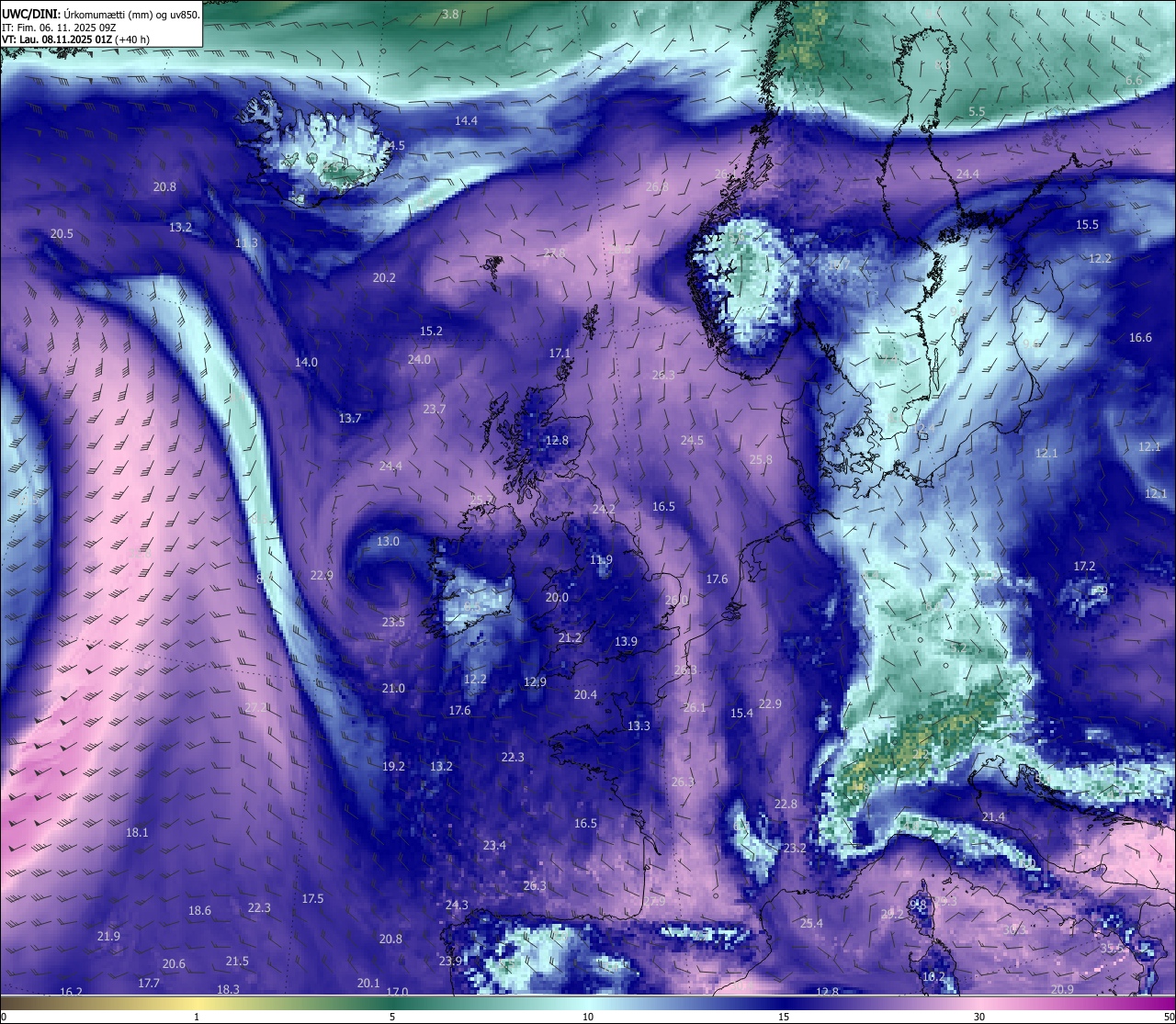Image resolution: width=1176 pixels, height=1024 pixels.
Task: Select the 15.2 value on the map
Action: [431, 331]
